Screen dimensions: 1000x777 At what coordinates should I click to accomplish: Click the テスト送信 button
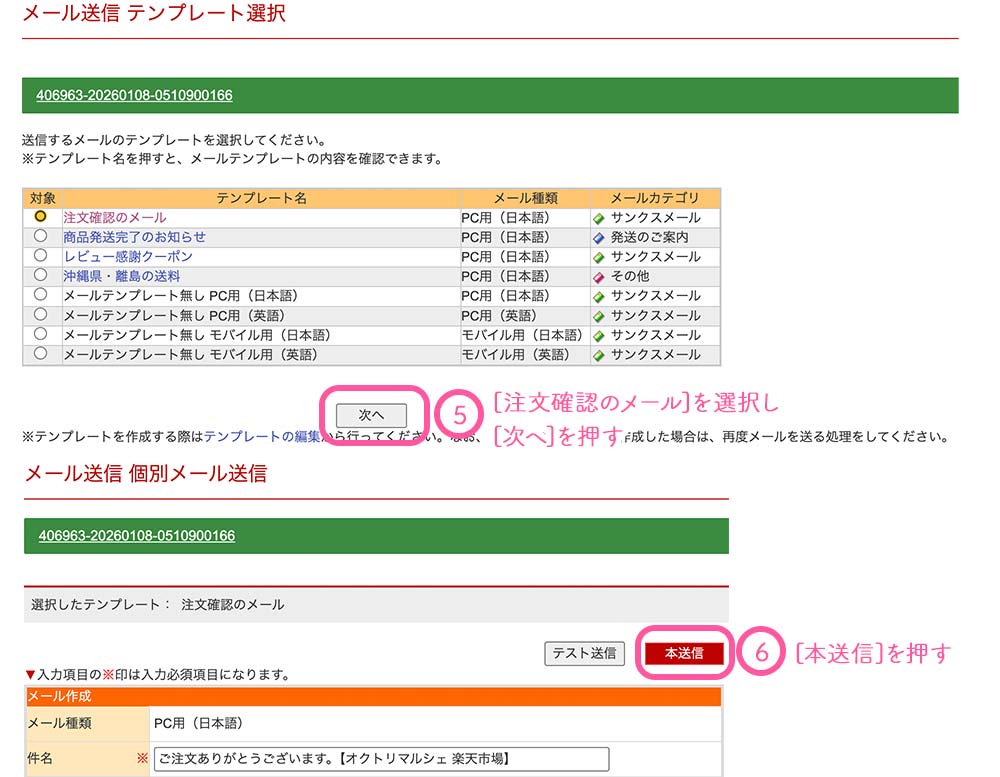coord(585,653)
